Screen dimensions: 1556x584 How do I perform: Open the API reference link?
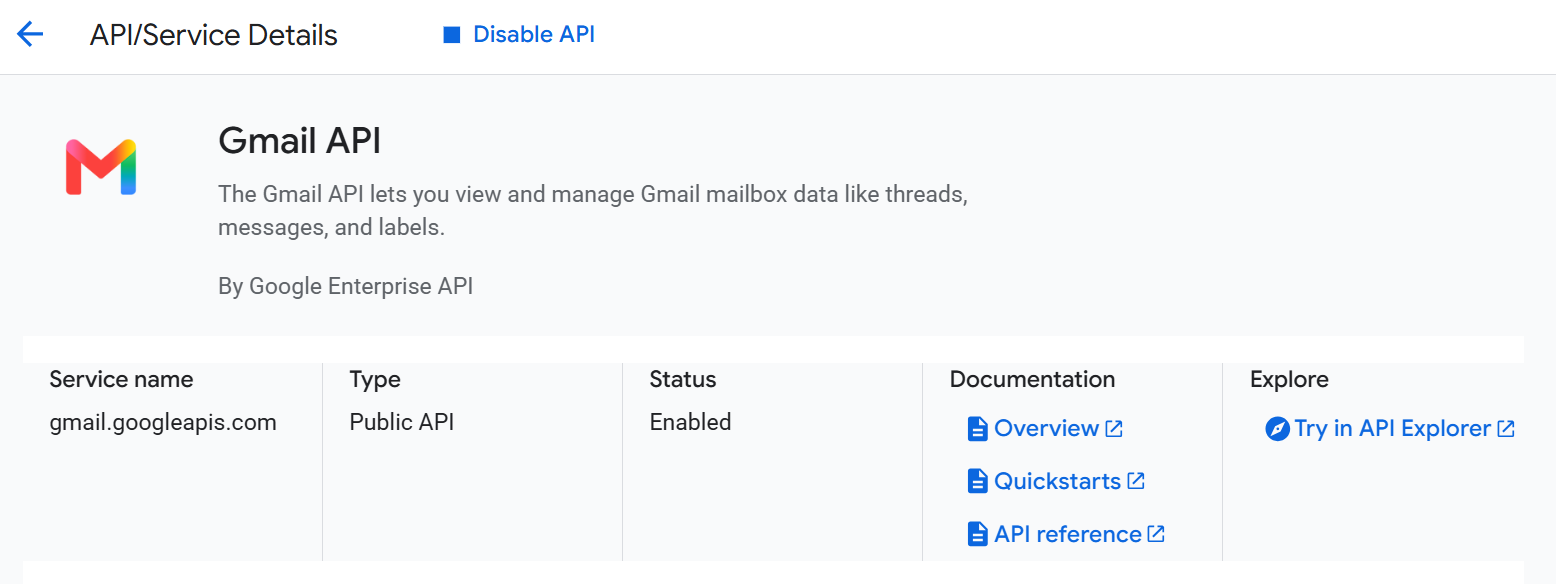coord(1067,535)
